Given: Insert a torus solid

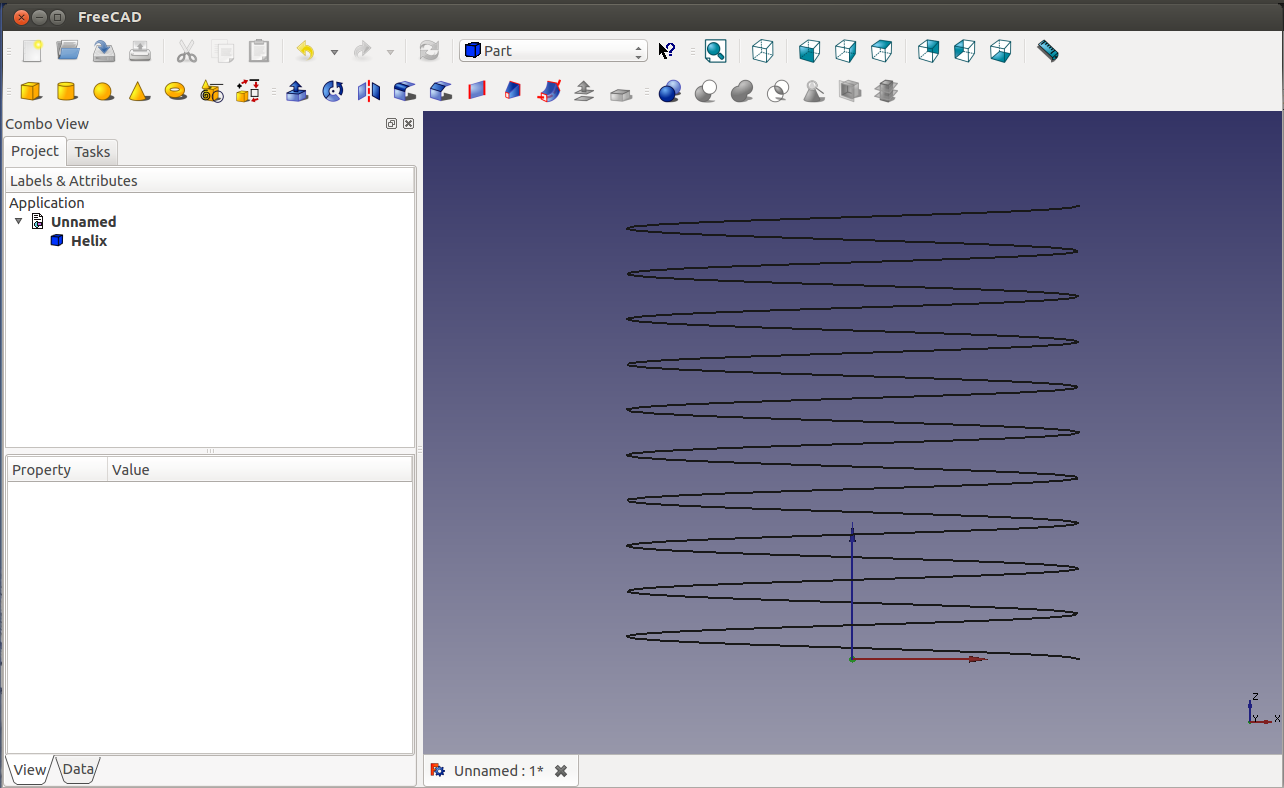Looking at the screenshot, I should coord(175,91).
